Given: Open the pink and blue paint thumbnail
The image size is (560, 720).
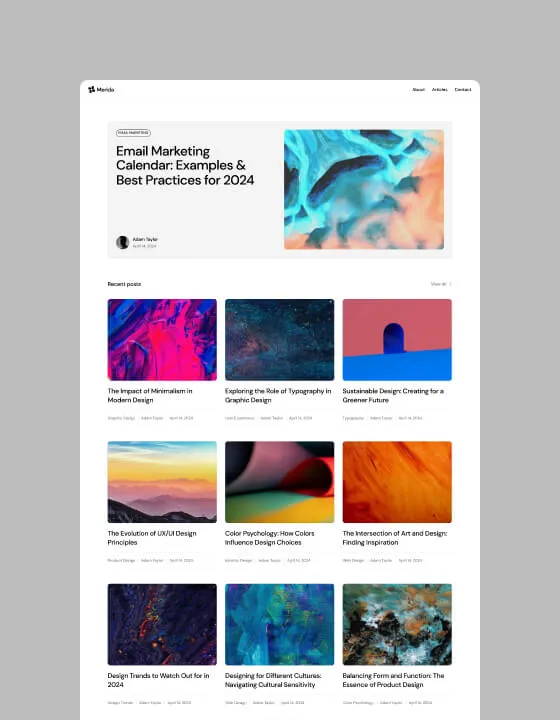Looking at the screenshot, I should coord(162,340).
